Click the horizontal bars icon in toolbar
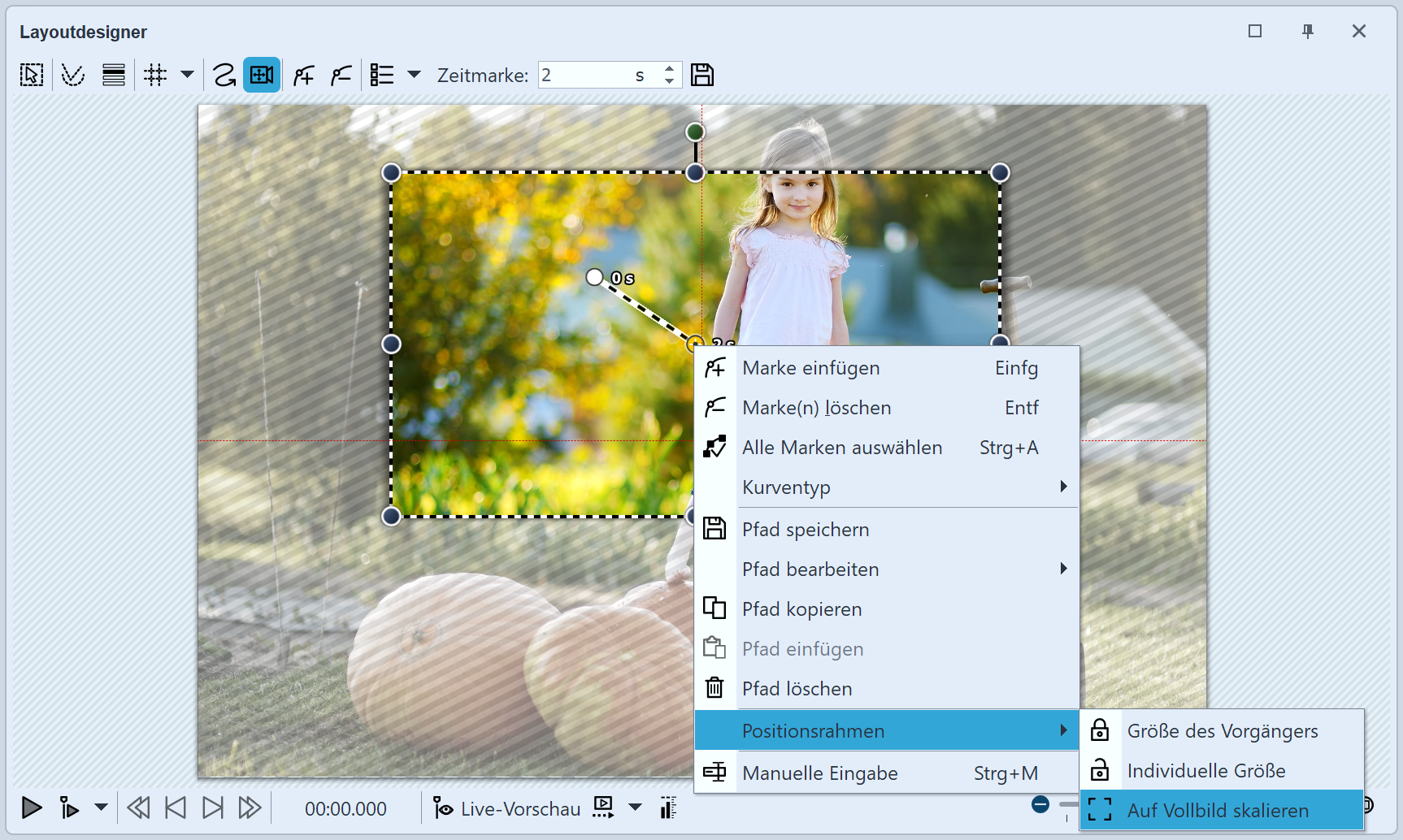Image resolution: width=1403 pixels, height=840 pixels. click(x=114, y=76)
